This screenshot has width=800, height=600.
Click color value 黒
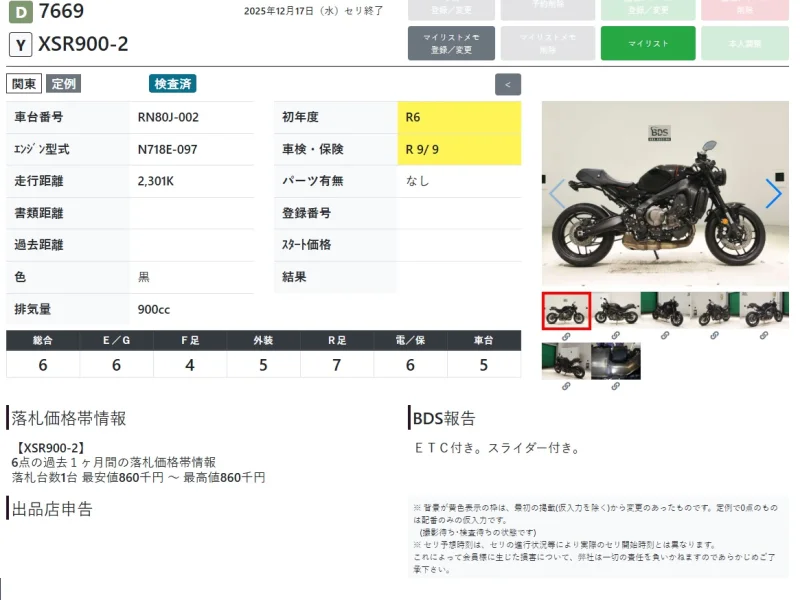[x=144, y=277]
